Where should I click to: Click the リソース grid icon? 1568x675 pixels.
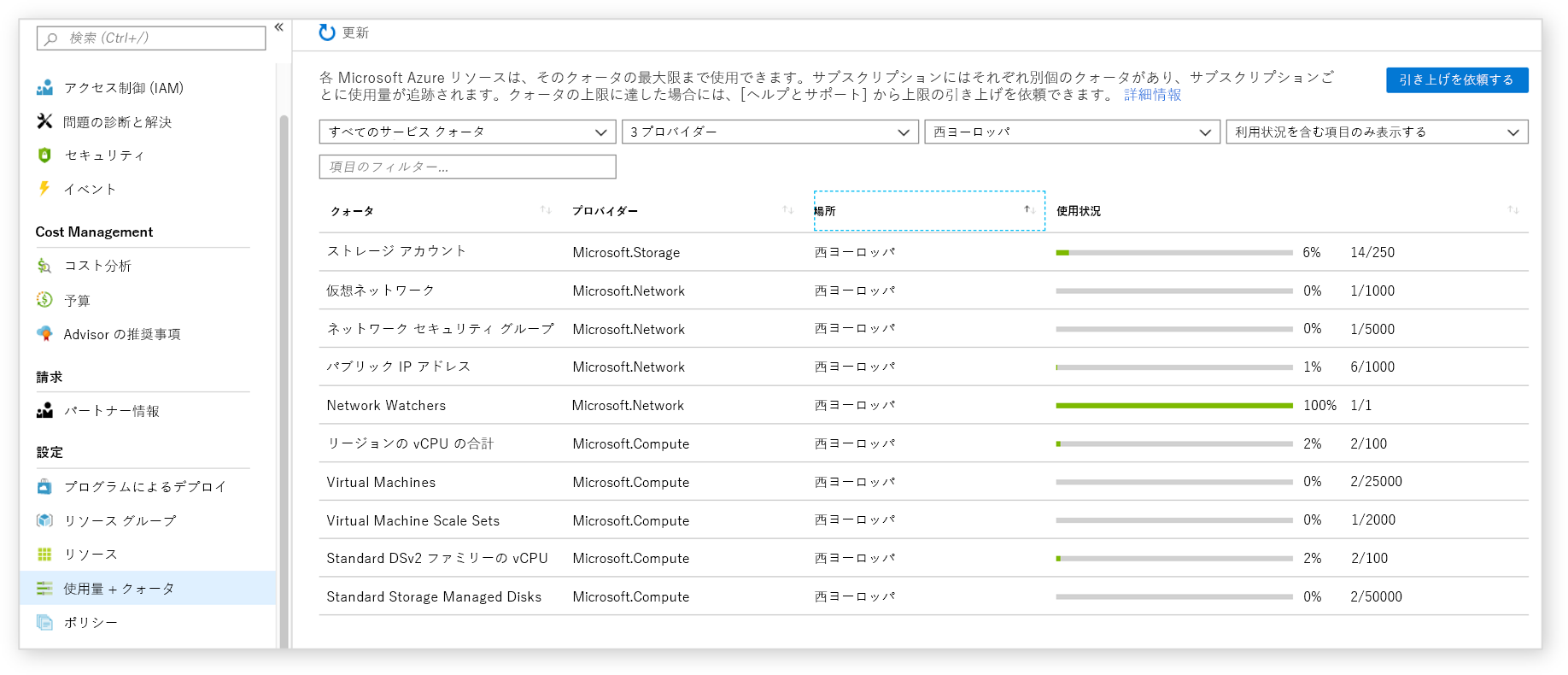point(45,554)
